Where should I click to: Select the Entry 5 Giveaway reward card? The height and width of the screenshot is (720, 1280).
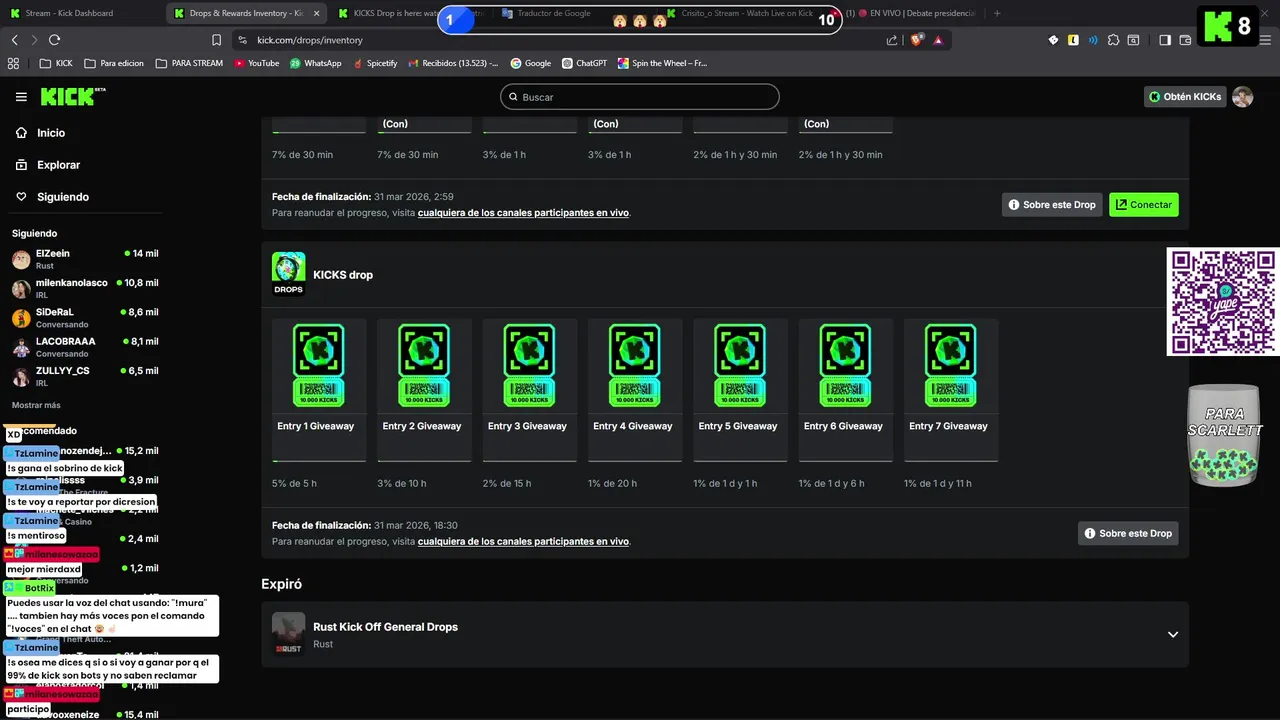pyautogui.click(x=740, y=390)
